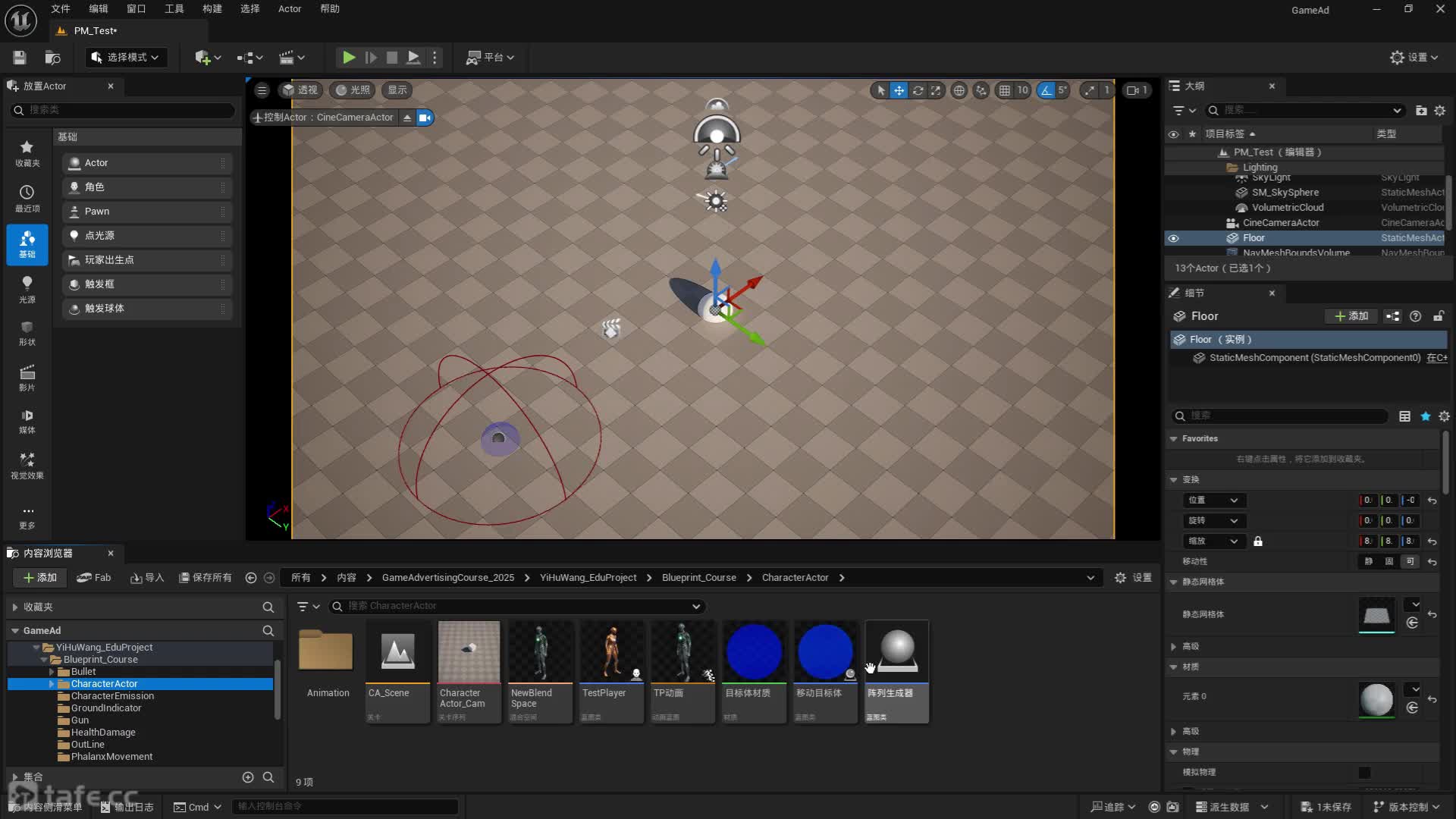Toggle the scale lock icon
1456x819 pixels.
1258,541
